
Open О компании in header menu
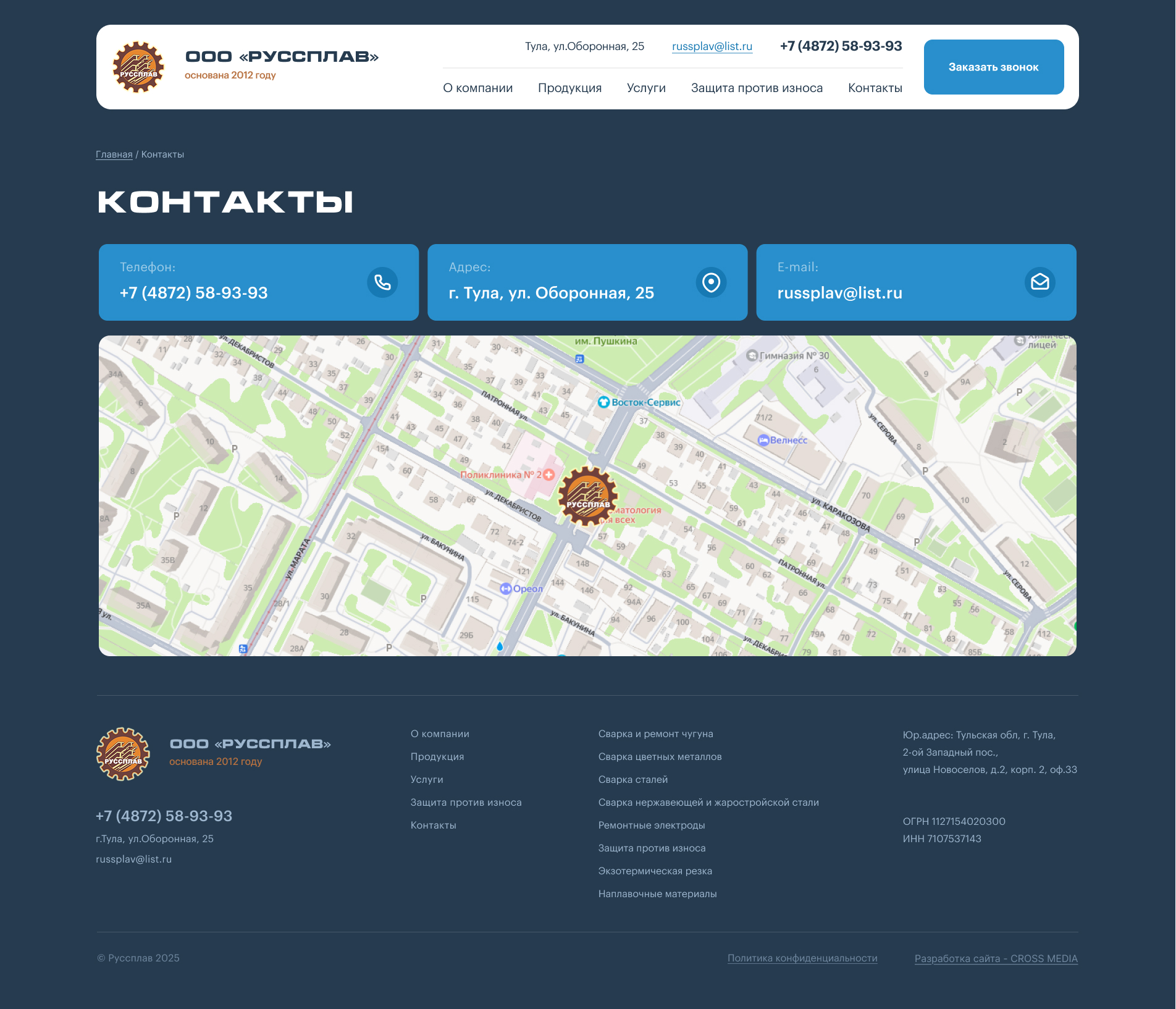(478, 88)
